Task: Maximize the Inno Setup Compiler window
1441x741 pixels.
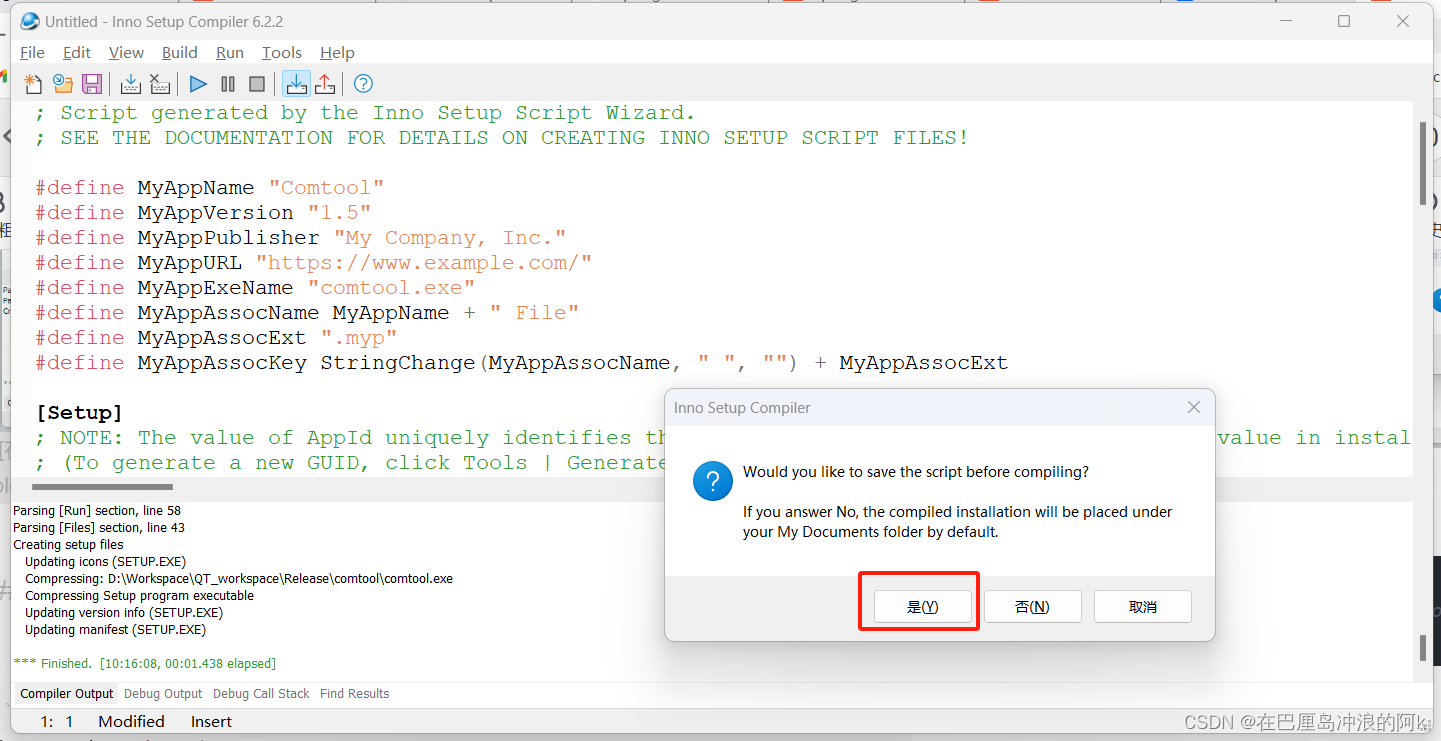Action: tap(1344, 21)
